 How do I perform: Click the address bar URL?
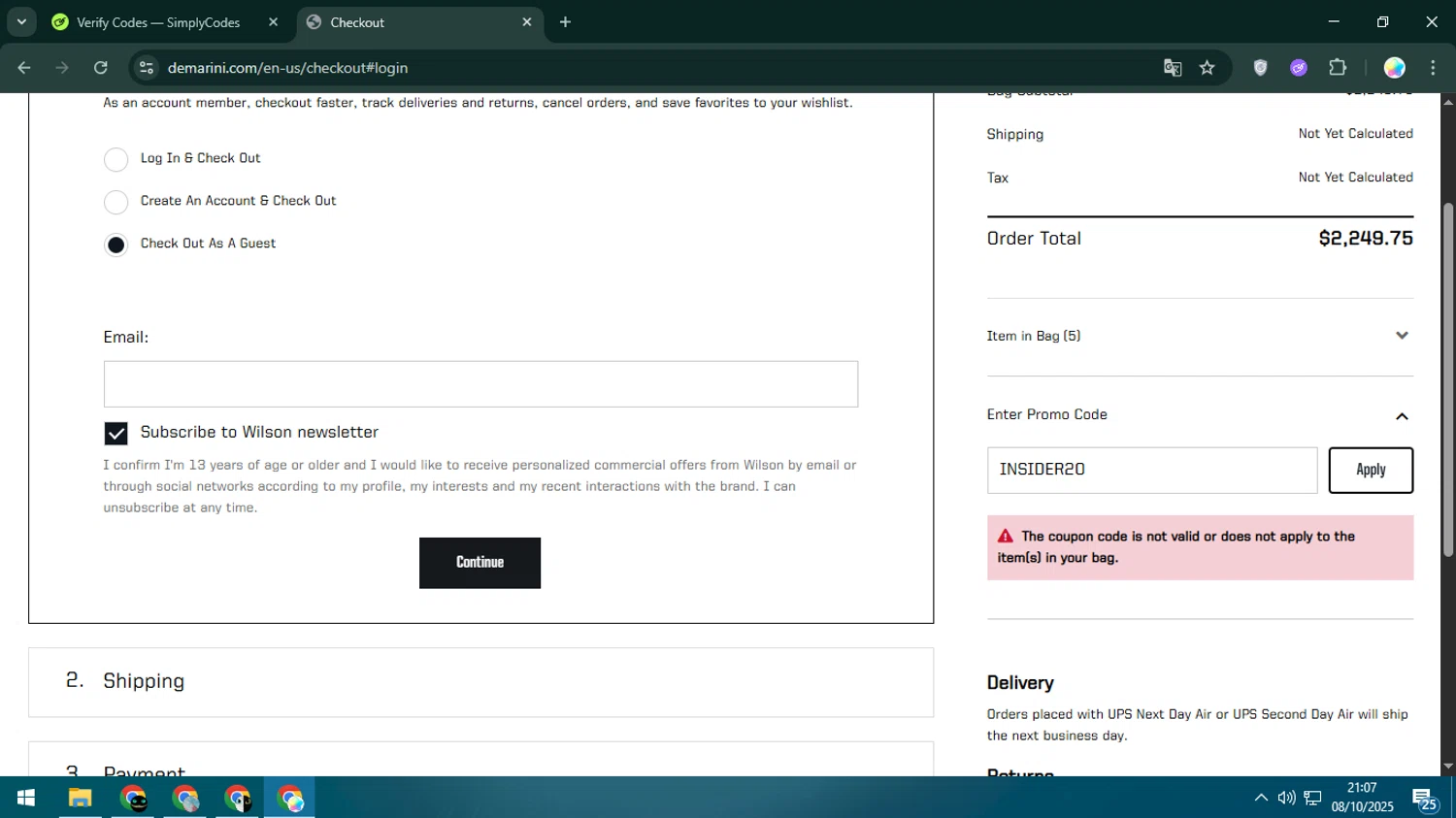click(x=287, y=68)
